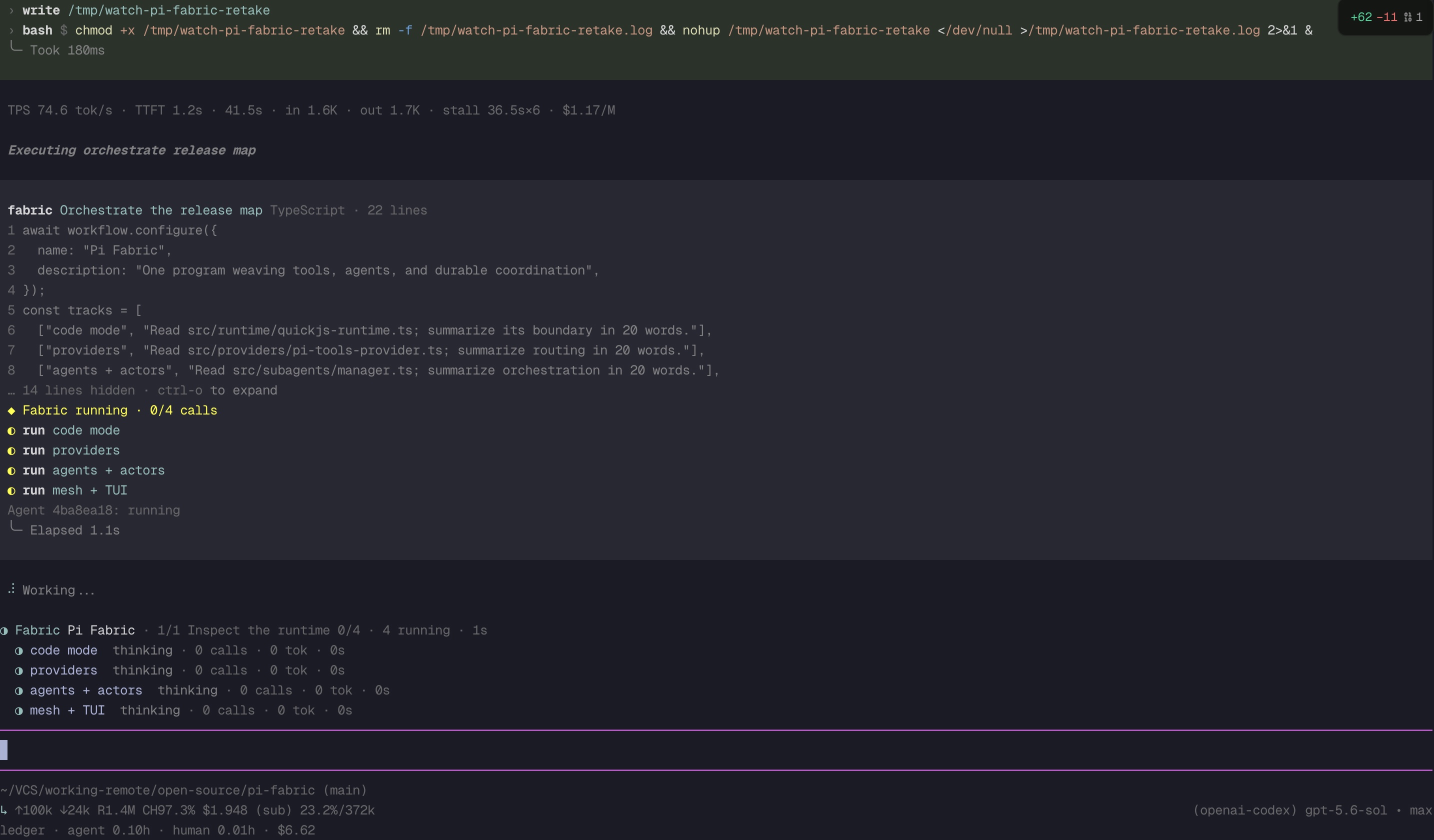
Task: Select the TPS 74.6 tok/s stat
Action: point(60,110)
